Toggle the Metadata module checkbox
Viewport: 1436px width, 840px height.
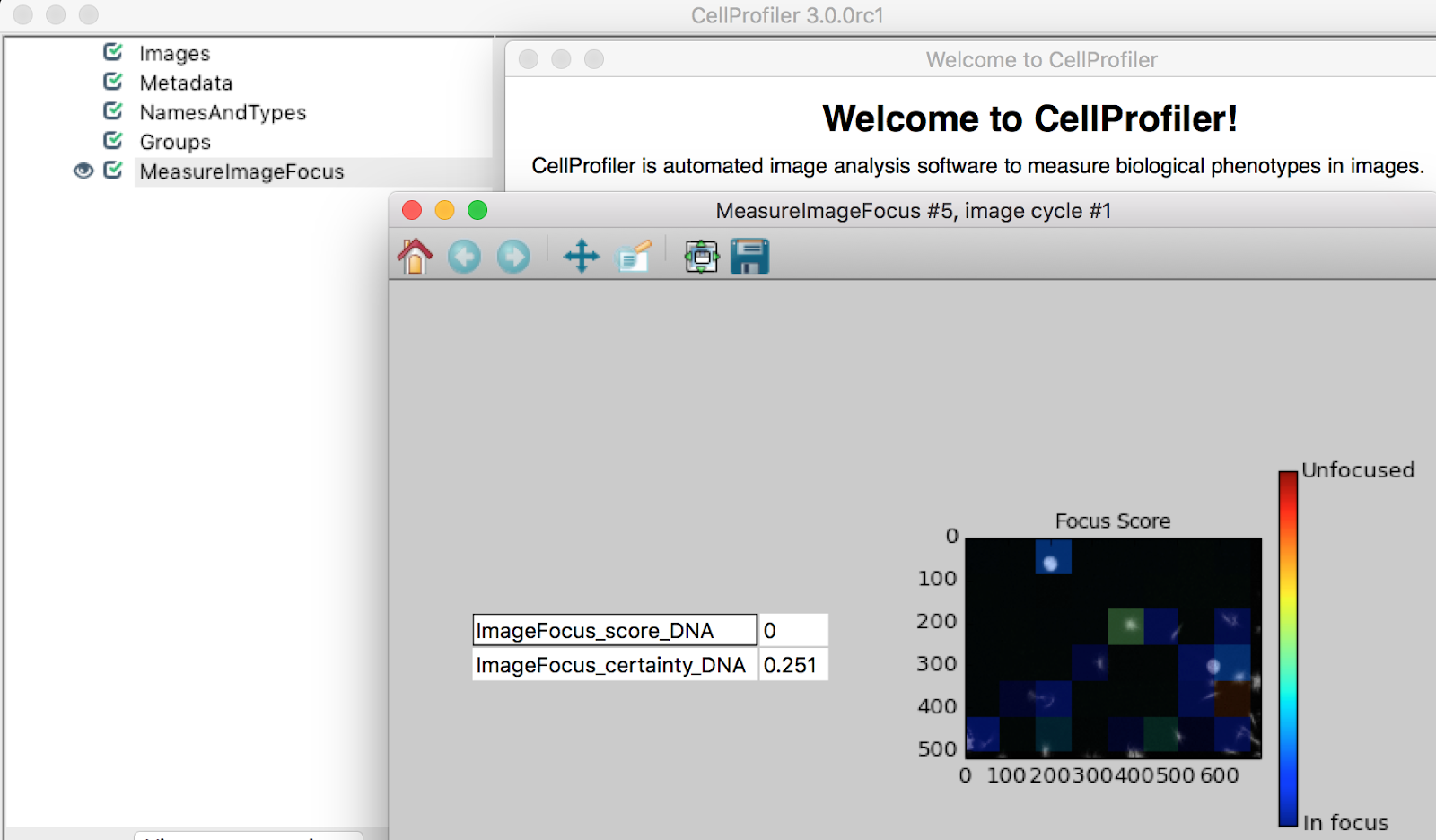(x=113, y=82)
